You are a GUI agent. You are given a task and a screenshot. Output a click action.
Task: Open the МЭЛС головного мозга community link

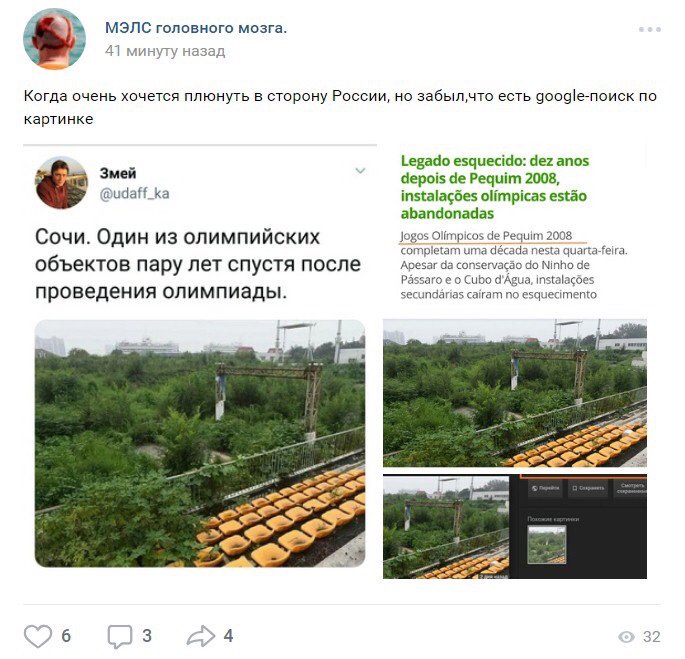coord(196,28)
